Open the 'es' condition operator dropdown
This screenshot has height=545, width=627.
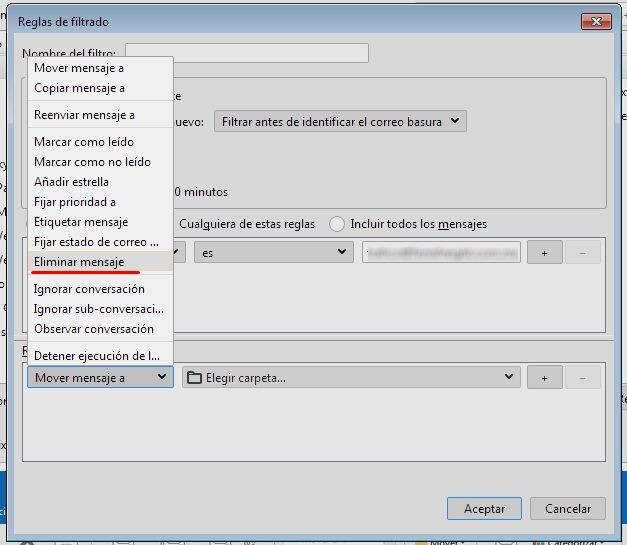click(274, 252)
